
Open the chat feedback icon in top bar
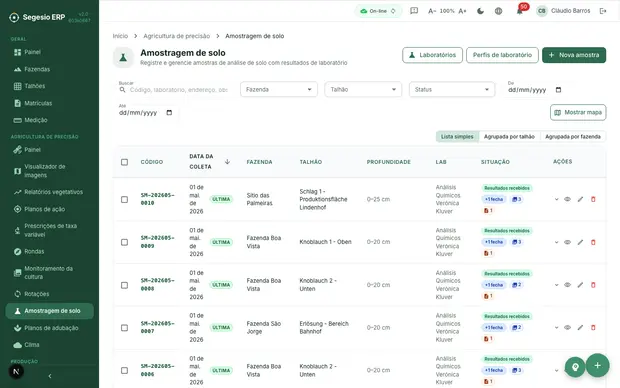(x=414, y=11)
